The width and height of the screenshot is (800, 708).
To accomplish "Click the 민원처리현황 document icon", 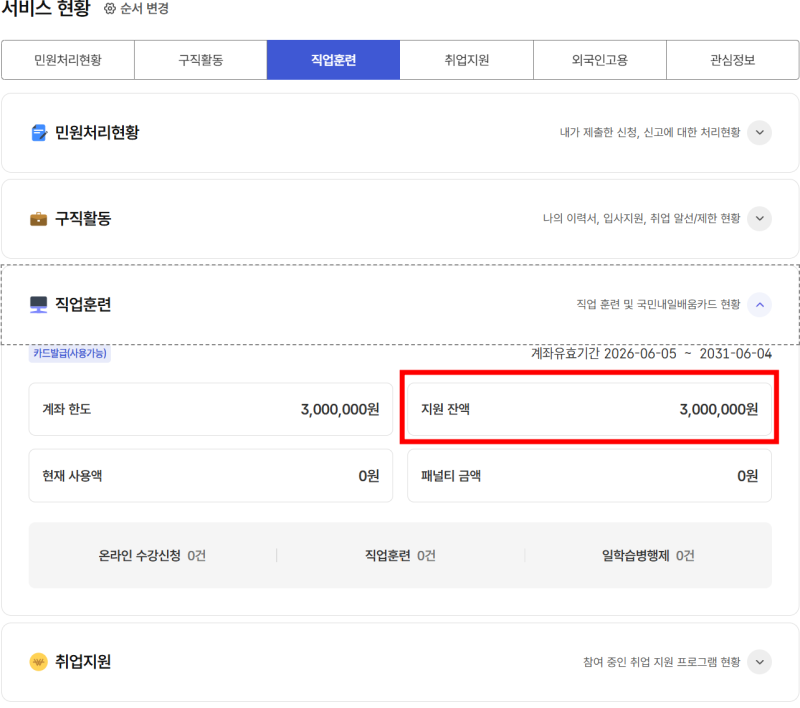I will 39,133.
